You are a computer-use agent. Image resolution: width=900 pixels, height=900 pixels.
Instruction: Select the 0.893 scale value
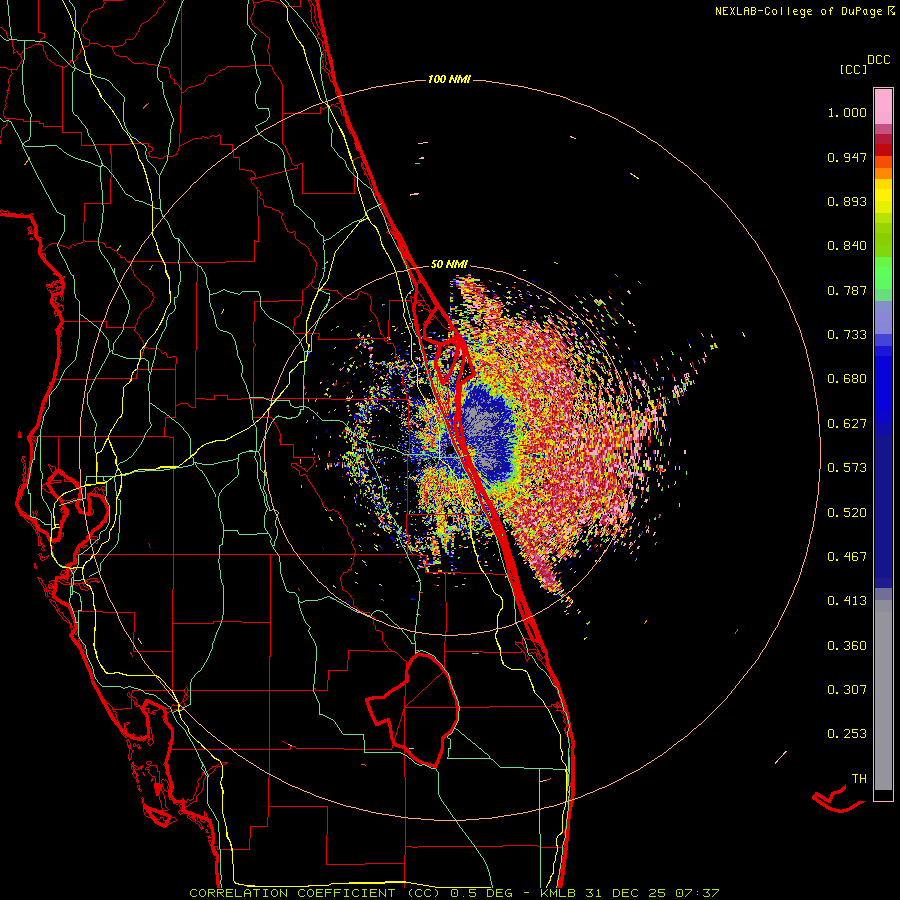[847, 201]
